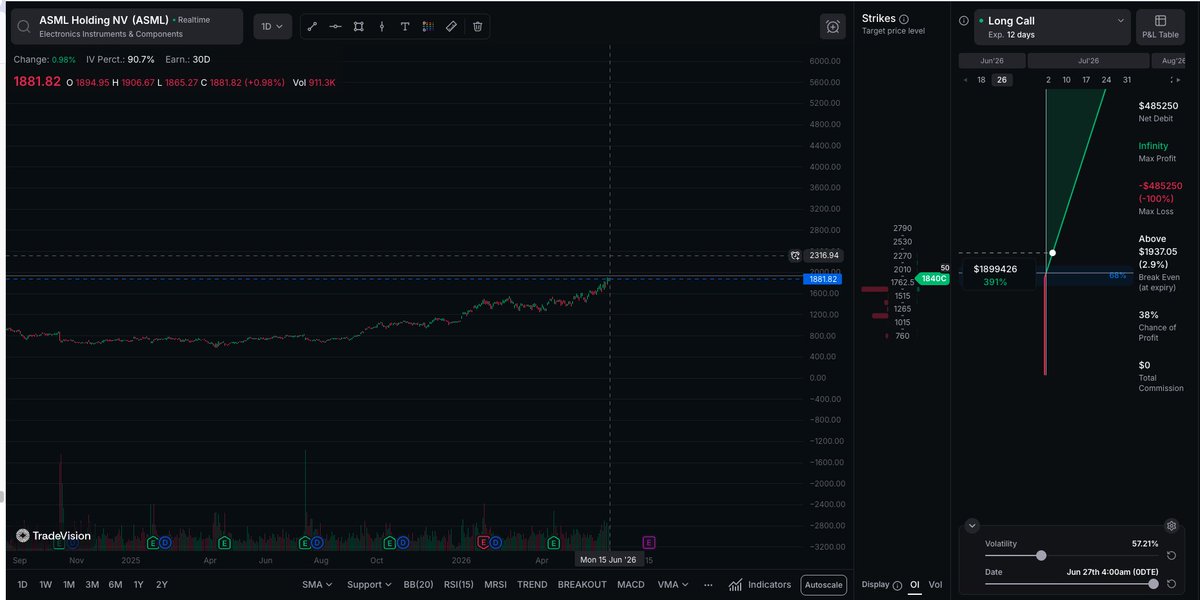Click the Date slider handle
This screenshot has width=1200, height=600.
coord(1153,583)
